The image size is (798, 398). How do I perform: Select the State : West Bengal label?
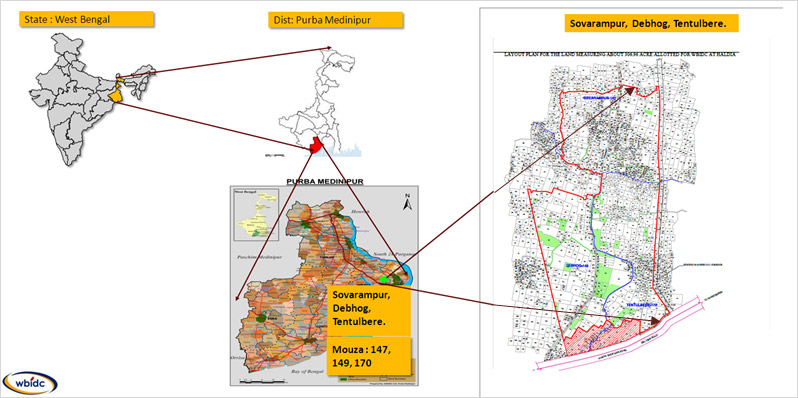point(86,20)
